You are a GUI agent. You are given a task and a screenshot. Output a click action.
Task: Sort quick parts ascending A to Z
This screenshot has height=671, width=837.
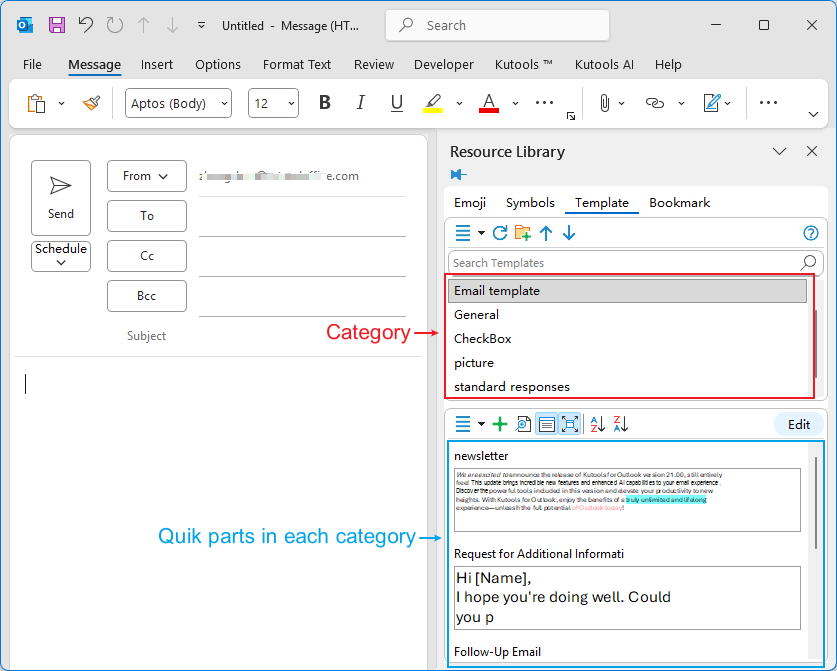coord(597,424)
